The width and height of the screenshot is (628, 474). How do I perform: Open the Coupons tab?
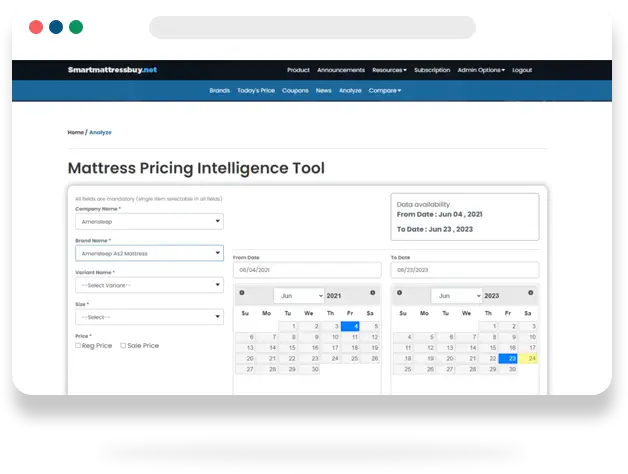(295, 91)
